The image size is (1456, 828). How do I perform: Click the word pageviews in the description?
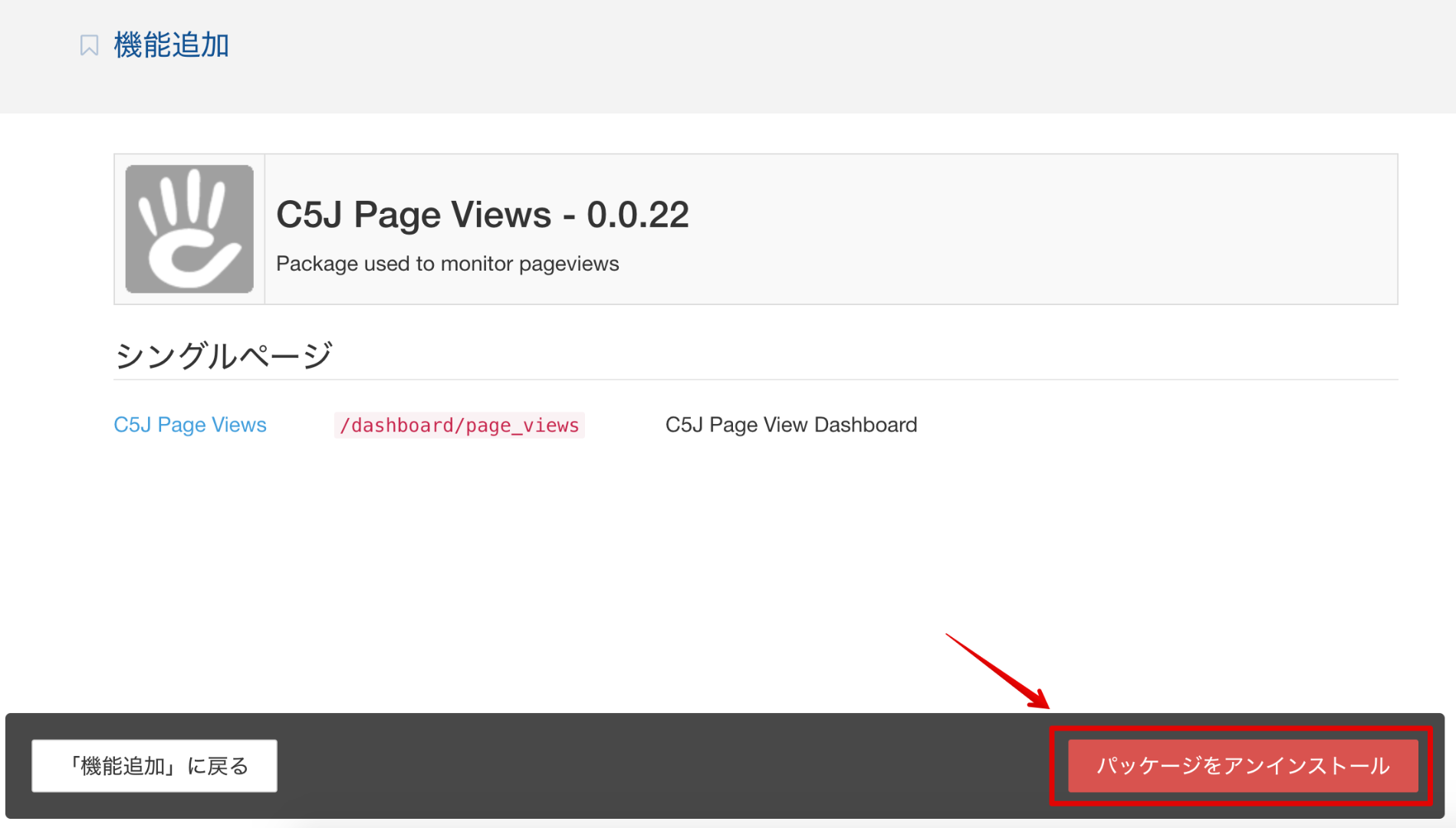click(x=569, y=264)
